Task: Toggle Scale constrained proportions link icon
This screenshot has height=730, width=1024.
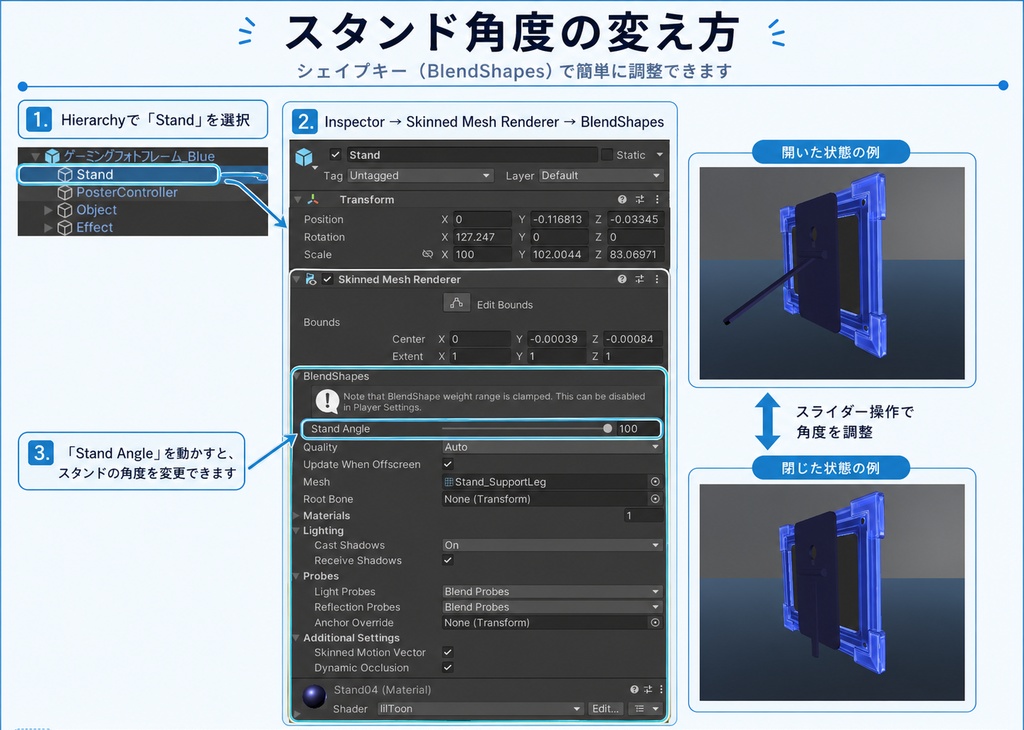Action: click(428, 254)
